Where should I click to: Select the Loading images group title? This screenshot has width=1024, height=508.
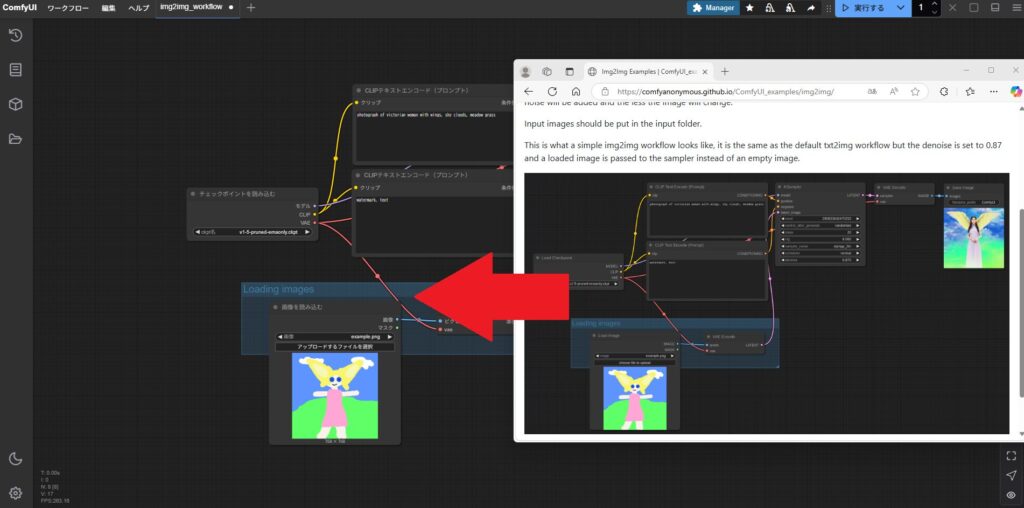[279, 289]
